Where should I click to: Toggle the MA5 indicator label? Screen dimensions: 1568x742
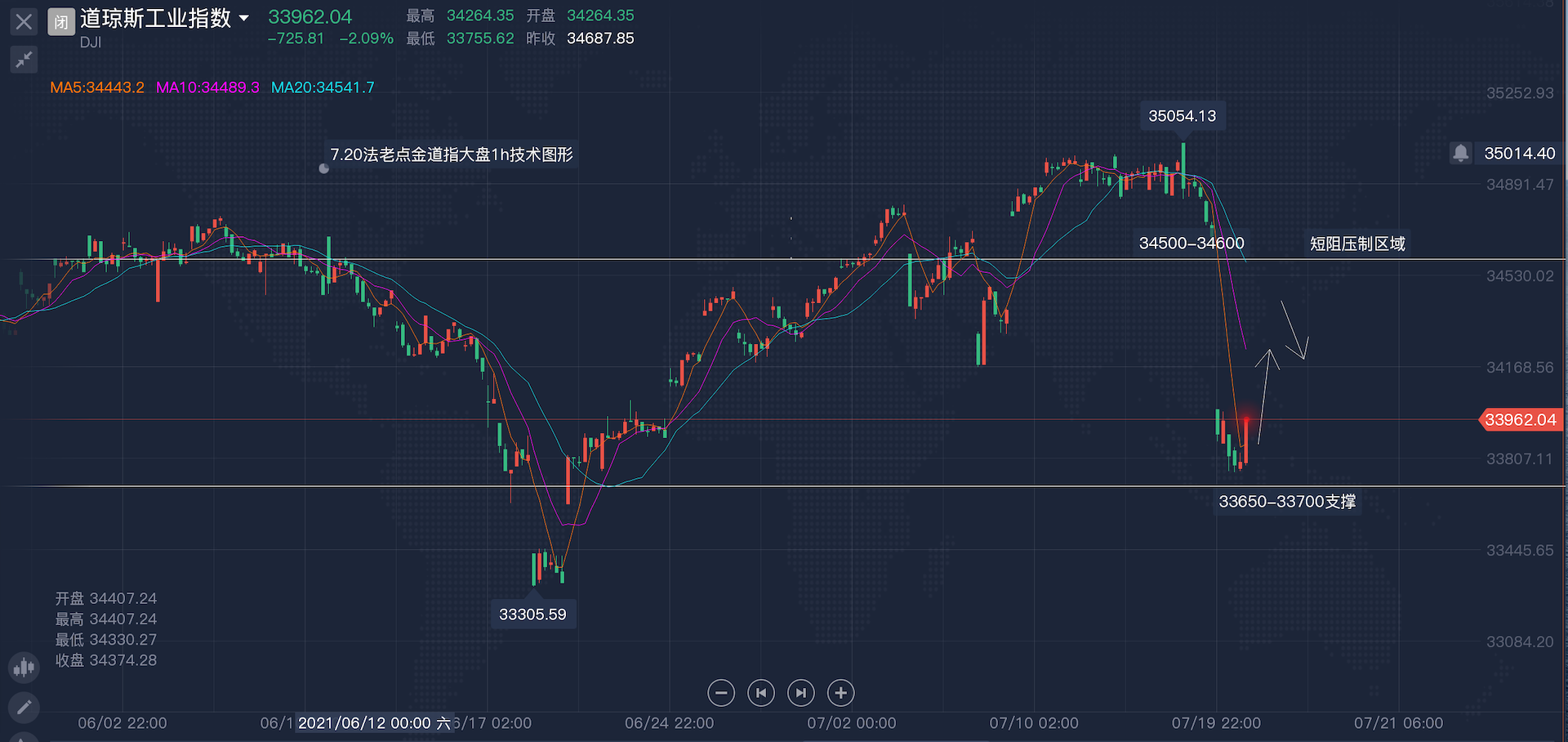coord(96,87)
